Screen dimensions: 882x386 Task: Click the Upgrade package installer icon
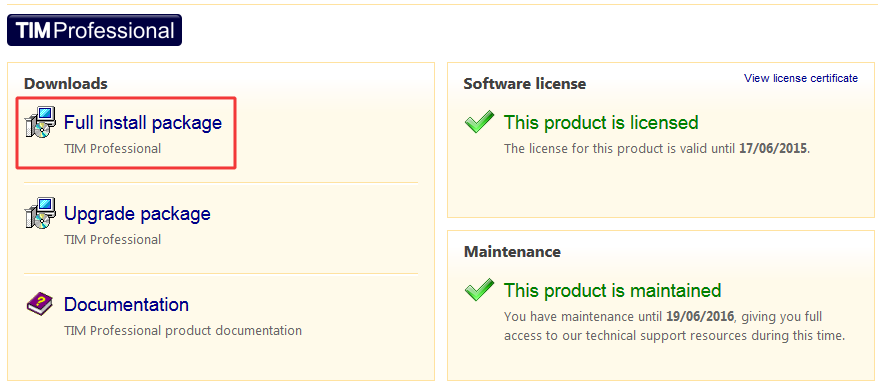tap(40, 213)
